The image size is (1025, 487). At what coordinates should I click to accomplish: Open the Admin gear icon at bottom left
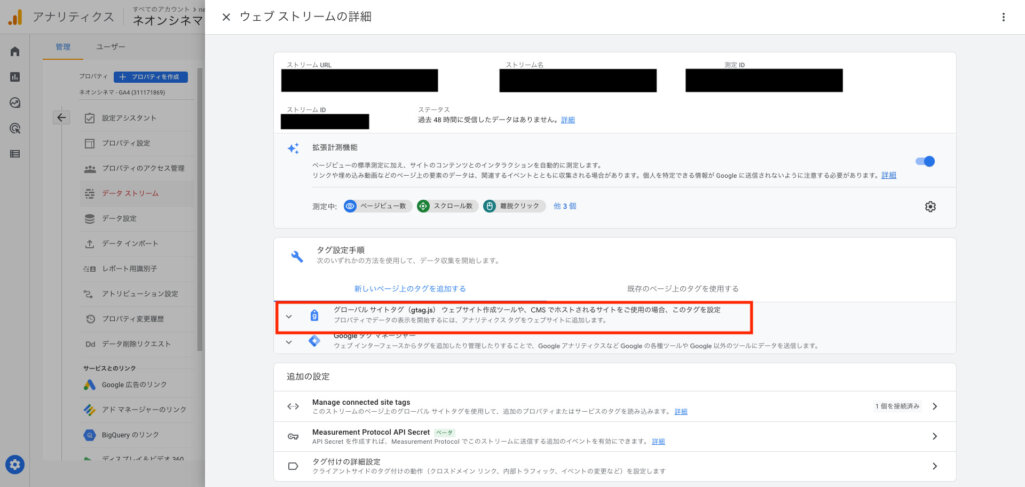[x=16, y=465]
